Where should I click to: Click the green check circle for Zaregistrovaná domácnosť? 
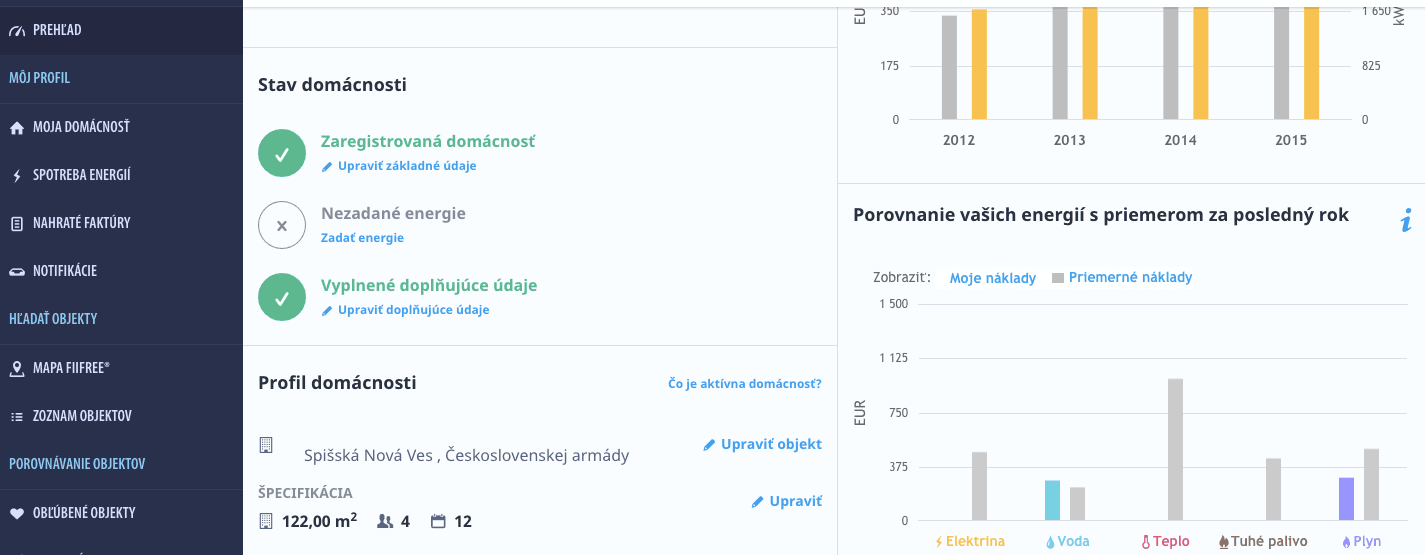(x=282, y=154)
